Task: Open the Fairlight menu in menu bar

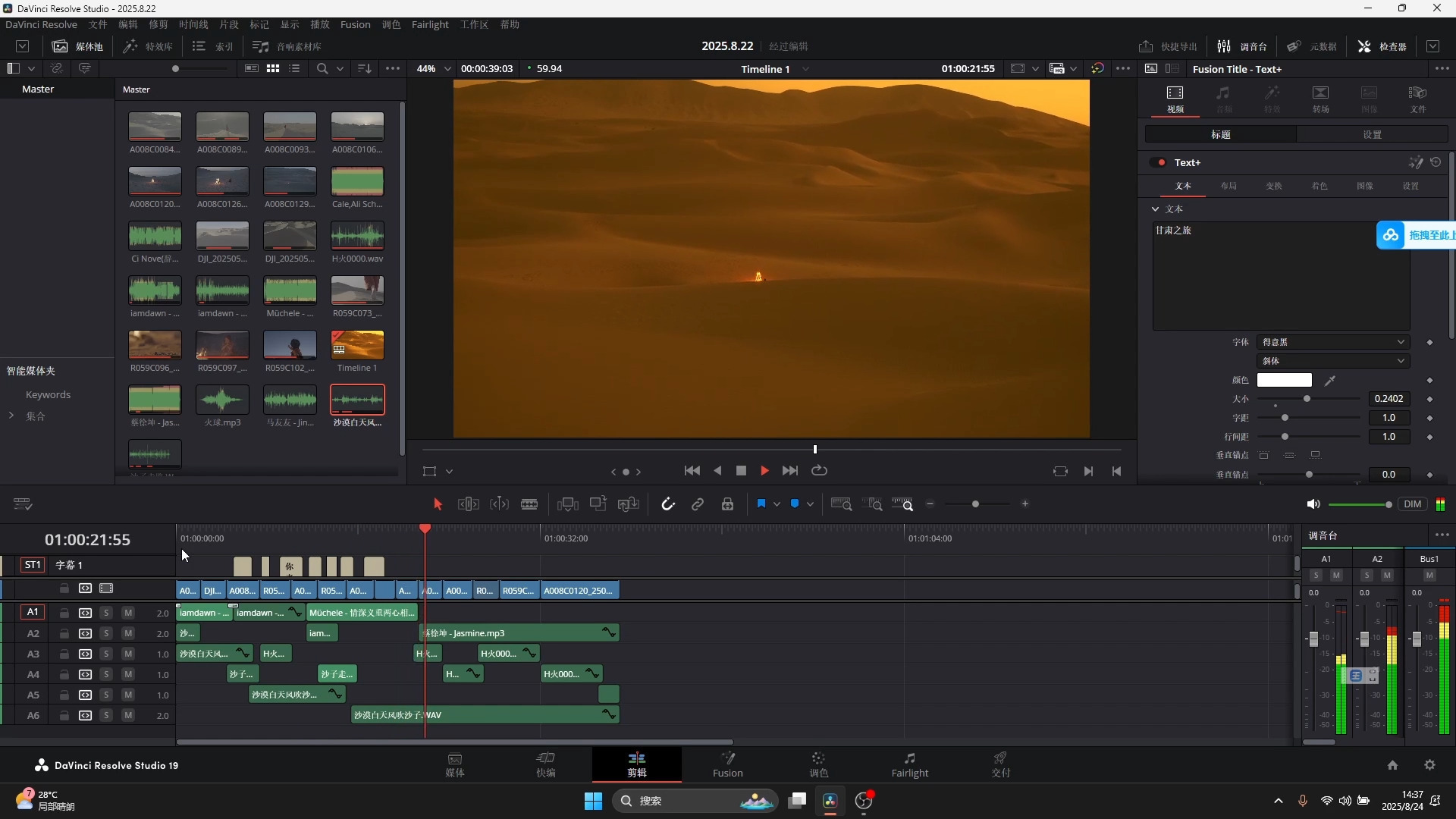Action: pos(430,24)
